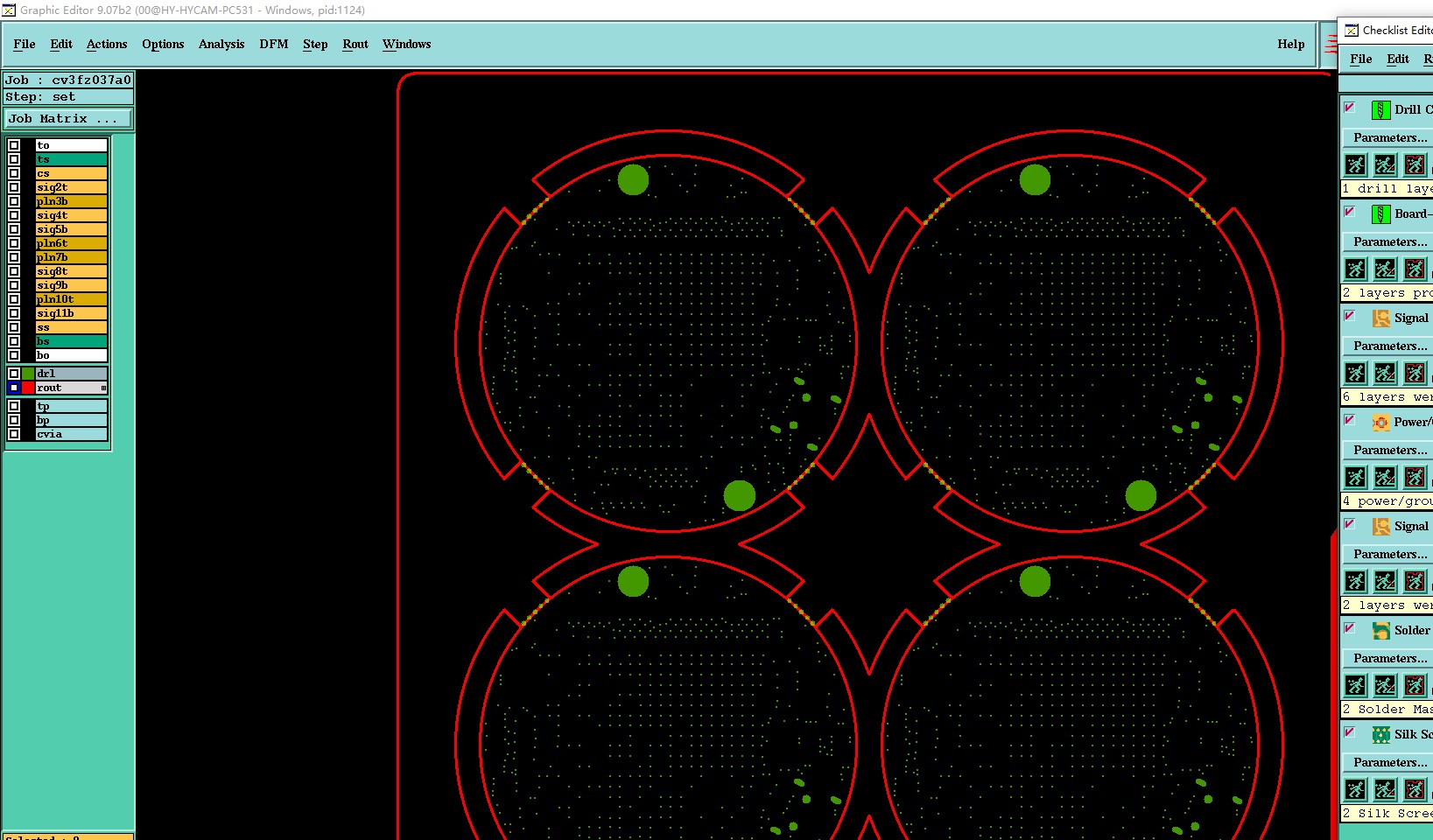
Task: Click the 'Job : cv3fz037a0' field
Action: click(x=68, y=80)
